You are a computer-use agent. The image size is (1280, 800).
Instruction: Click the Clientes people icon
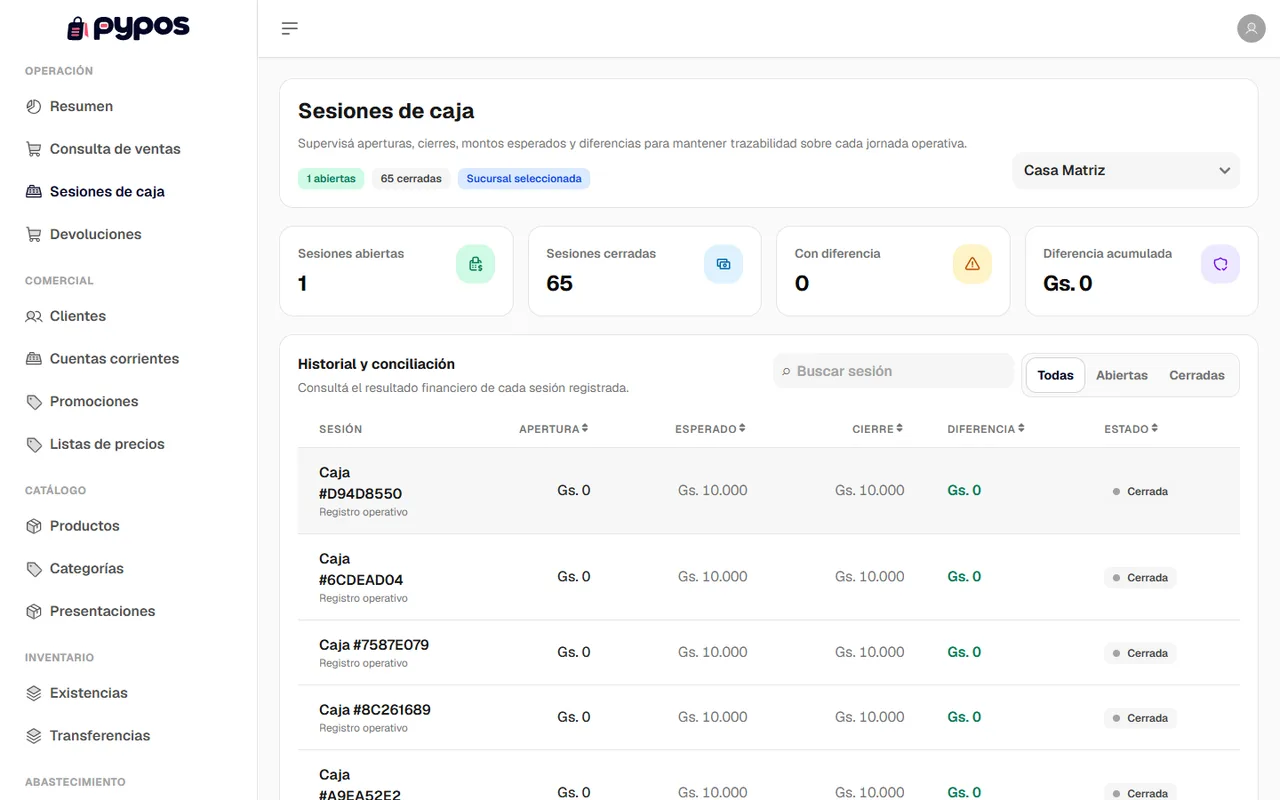click(x=34, y=316)
